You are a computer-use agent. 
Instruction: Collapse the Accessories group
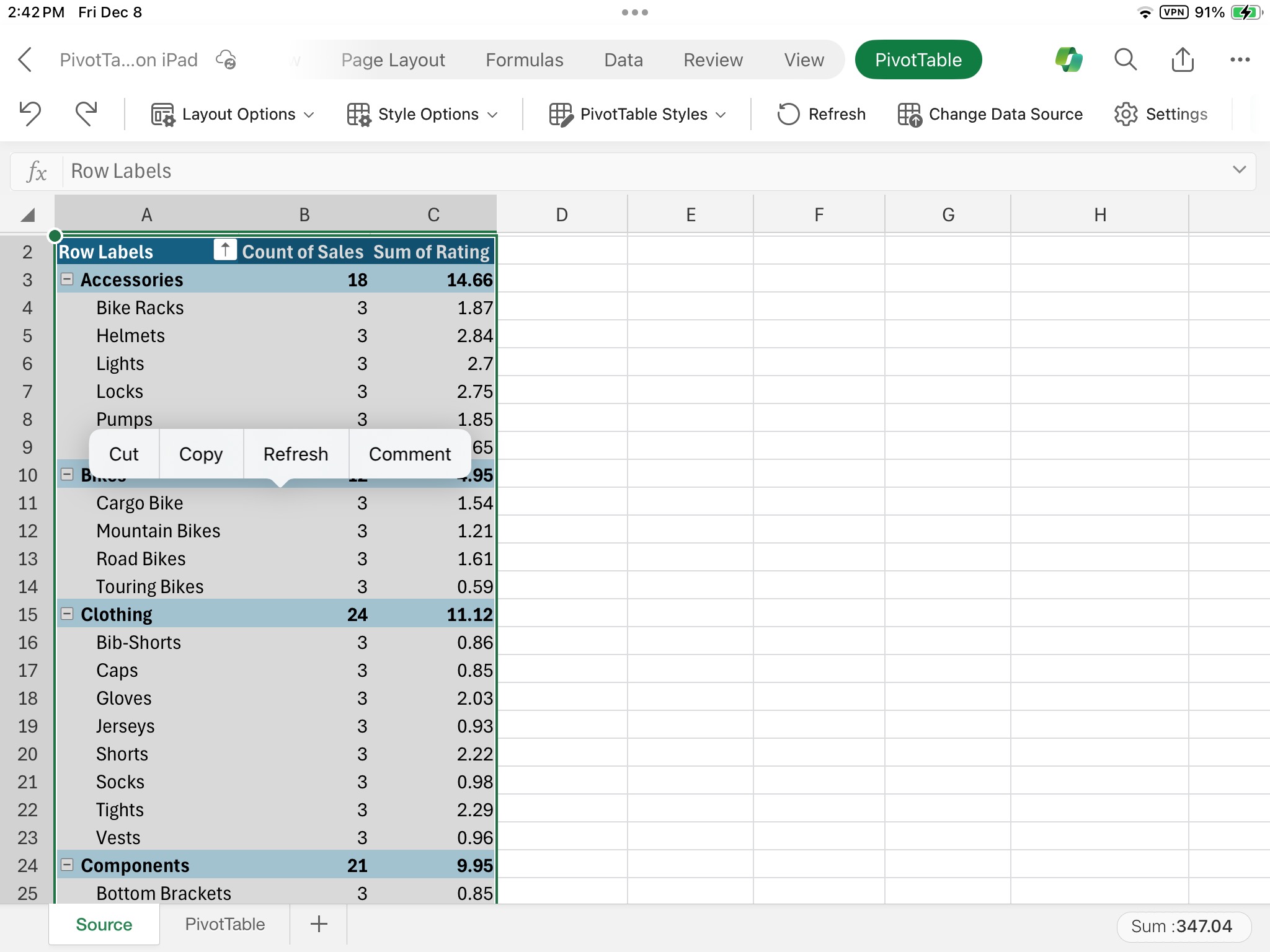[67, 280]
